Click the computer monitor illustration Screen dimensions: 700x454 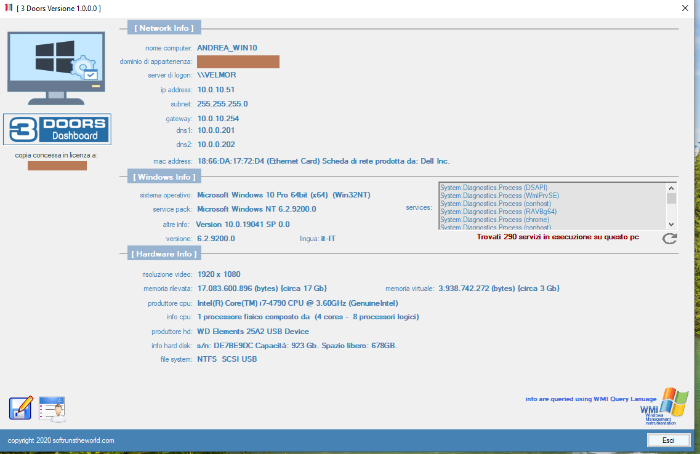[x=56, y=68]
